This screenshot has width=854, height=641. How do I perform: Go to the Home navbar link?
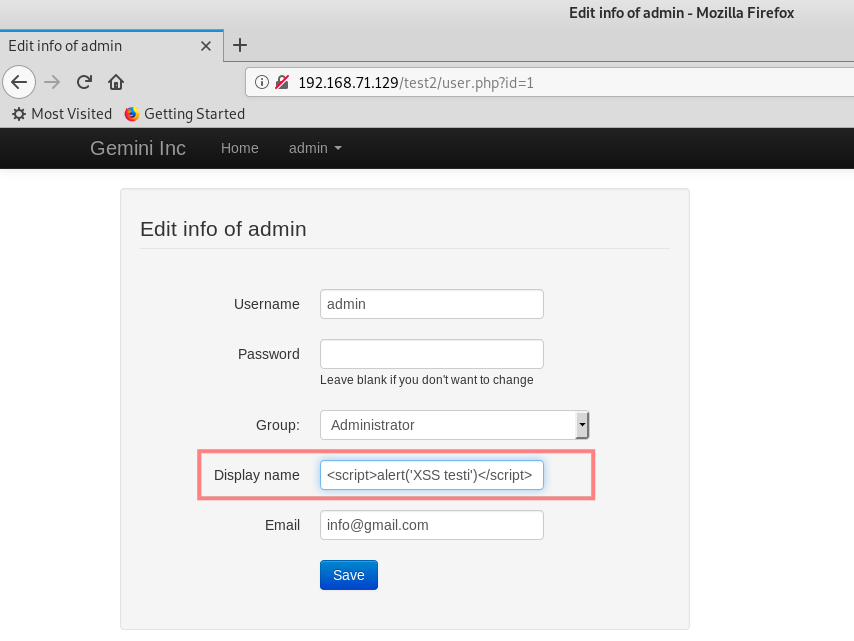[x=240, y=148]
